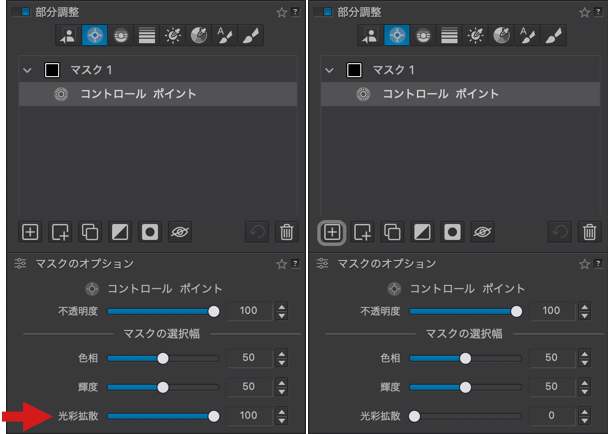Select Auto Mask brush in right panel
This screenshot has width=608, height=434.
(x=527, y=36)
